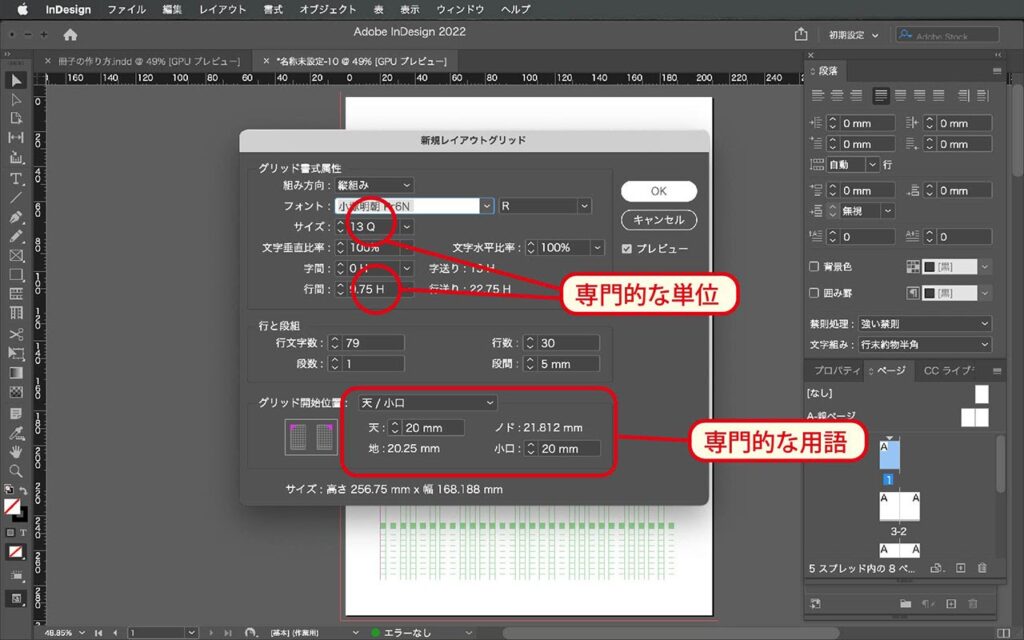Click the OK button
The width and height of the screenshot is (1024, 640).
659,191
